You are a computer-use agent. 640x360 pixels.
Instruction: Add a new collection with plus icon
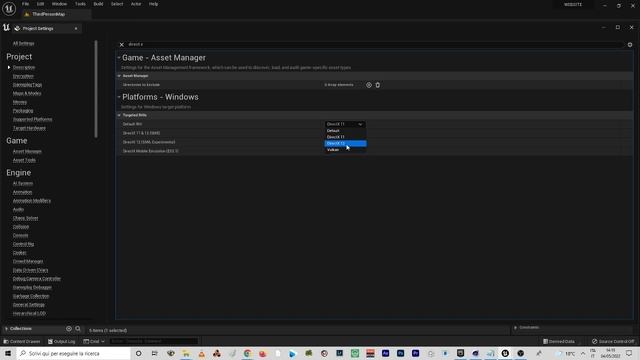[69, 329]
